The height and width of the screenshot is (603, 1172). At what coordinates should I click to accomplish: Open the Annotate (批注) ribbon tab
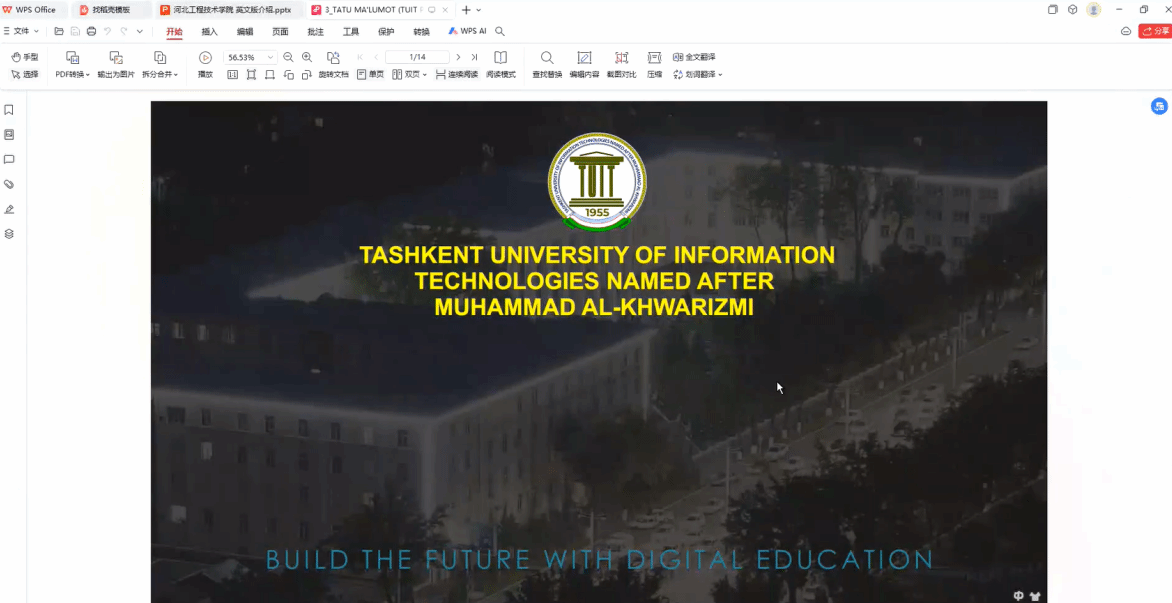click(315, 32)
